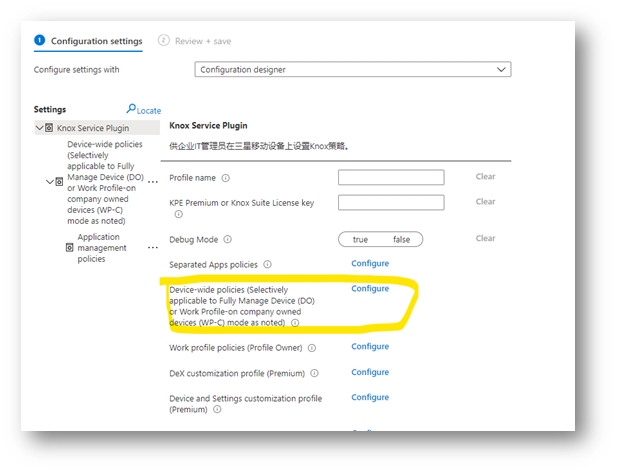Collapse the Knox Service Plugin tree node

39,128
